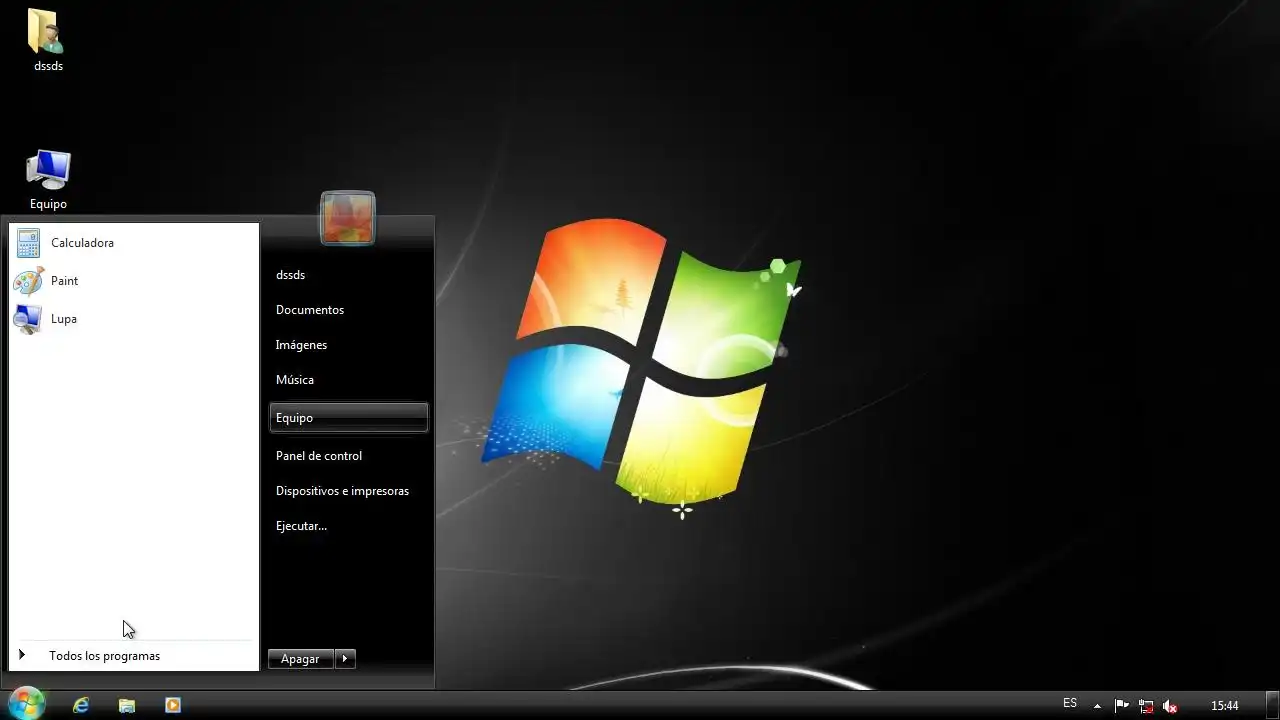Click the Apagar button

(300, 659)
